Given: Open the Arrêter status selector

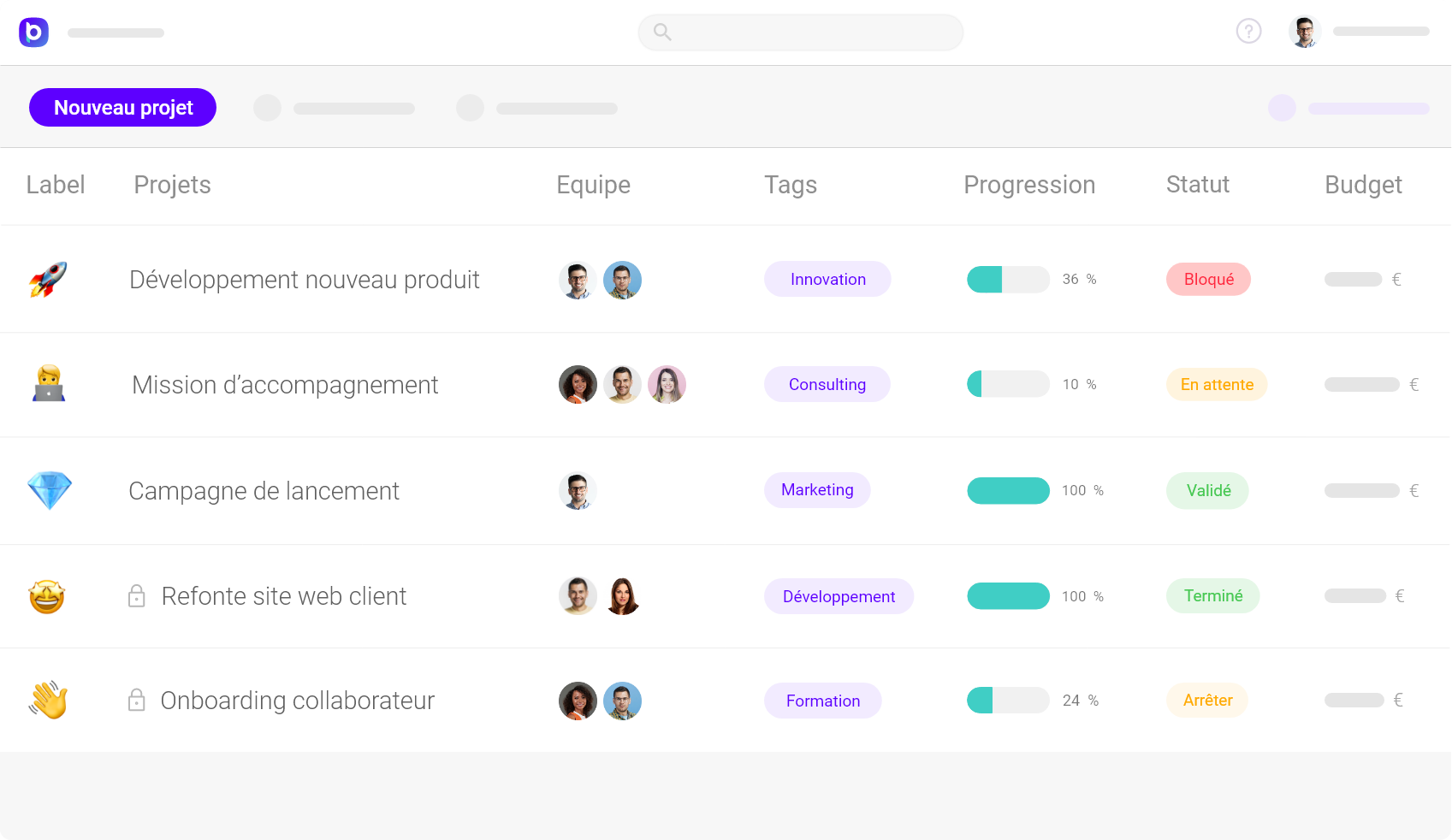Looking at the screenshot, I should (1207, 700).
